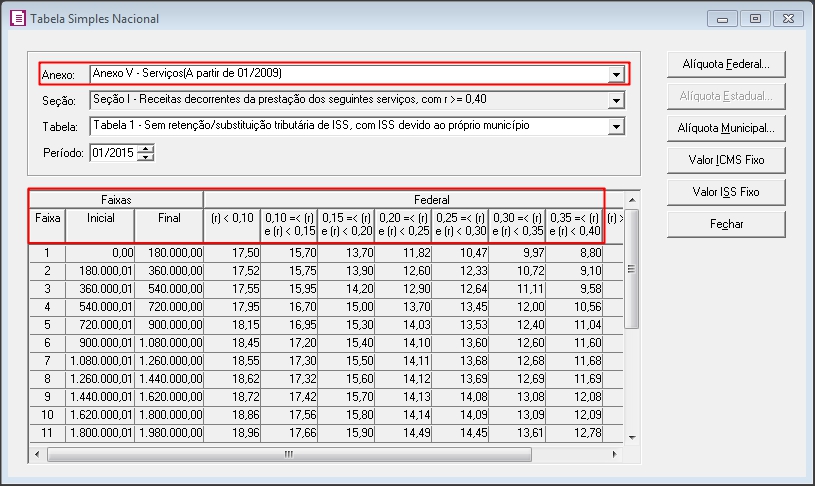Screen dimensions: 815x486
Task: Click cell value 13,90
Action: point(346,271)
